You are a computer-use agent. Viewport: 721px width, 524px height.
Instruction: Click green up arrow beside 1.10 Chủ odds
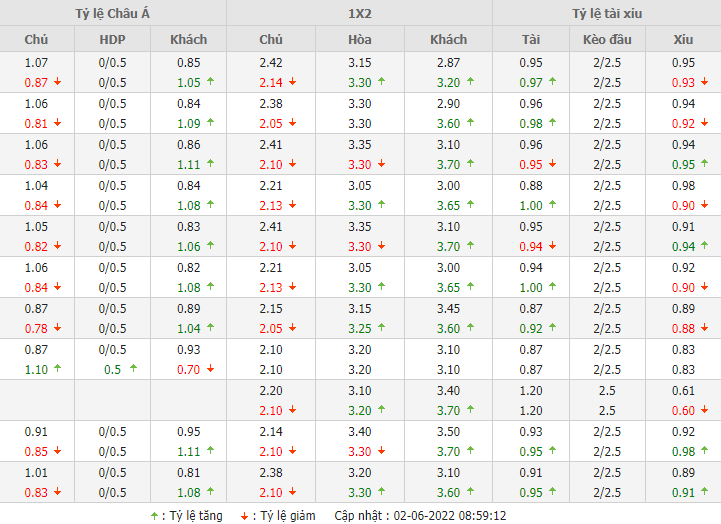[x=57, y=368]
